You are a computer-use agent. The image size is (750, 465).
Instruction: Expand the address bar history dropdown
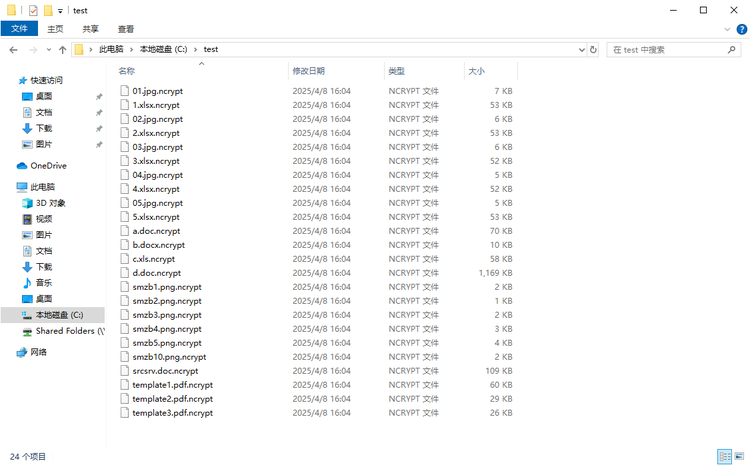[x=582, y=50]
